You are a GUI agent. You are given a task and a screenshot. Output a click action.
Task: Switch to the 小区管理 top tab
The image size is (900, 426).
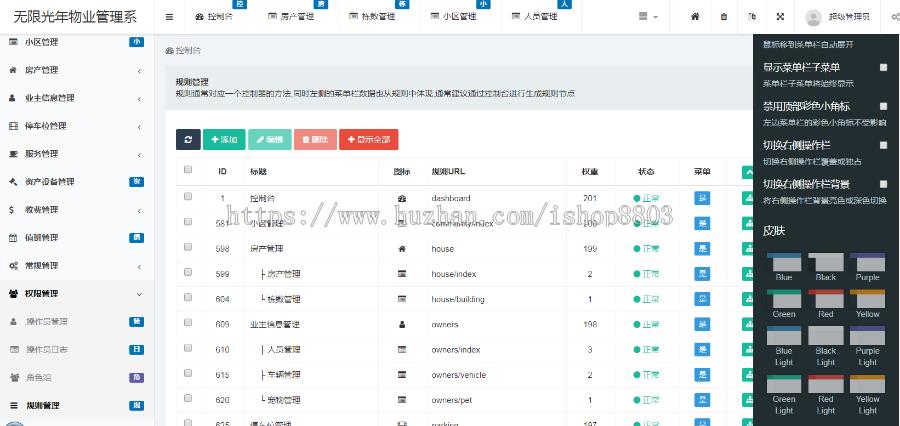point(461,17)
